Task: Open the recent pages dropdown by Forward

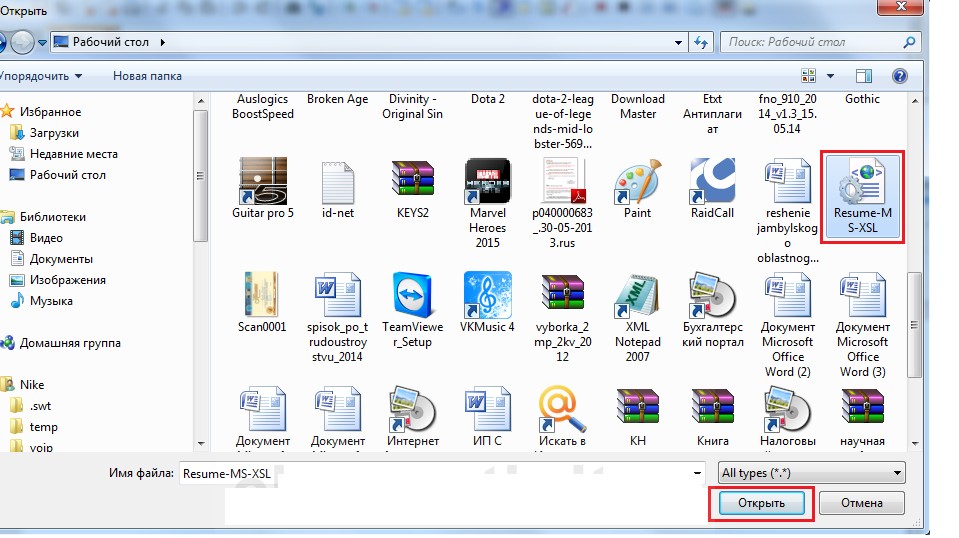Action: 42,43
